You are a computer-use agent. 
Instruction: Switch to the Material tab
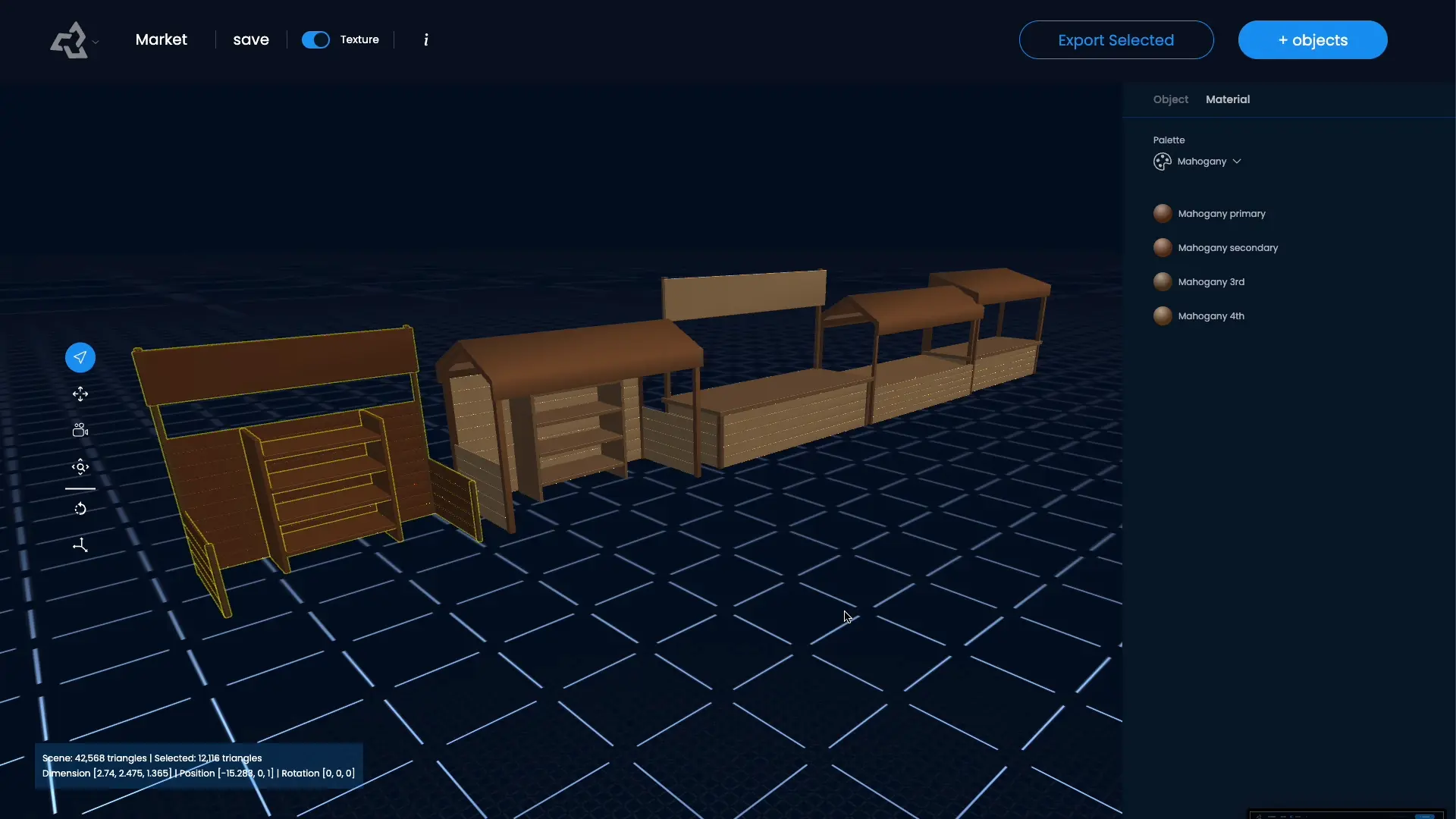tap(1227, 99)
